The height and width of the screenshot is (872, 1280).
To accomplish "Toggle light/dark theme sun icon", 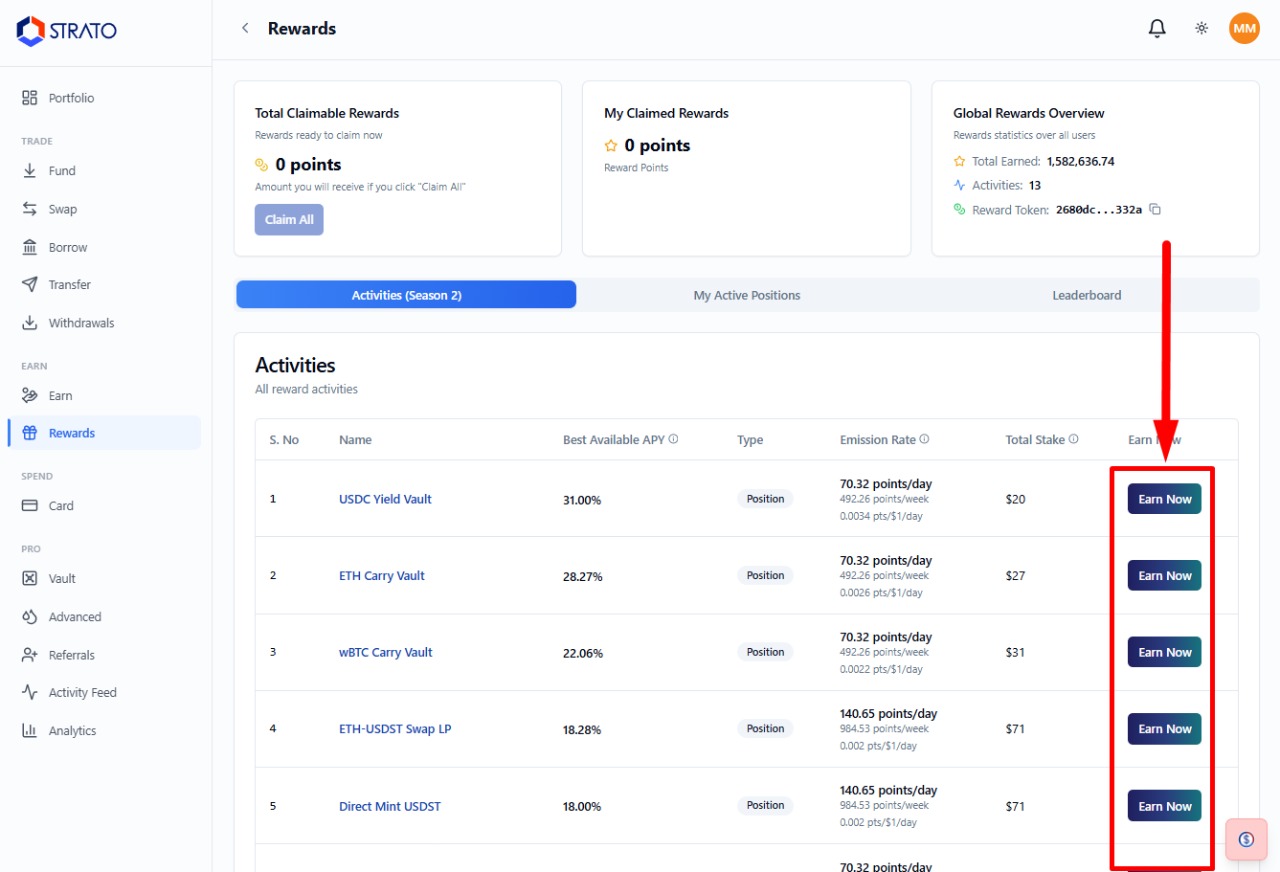I will (1202, 29).
